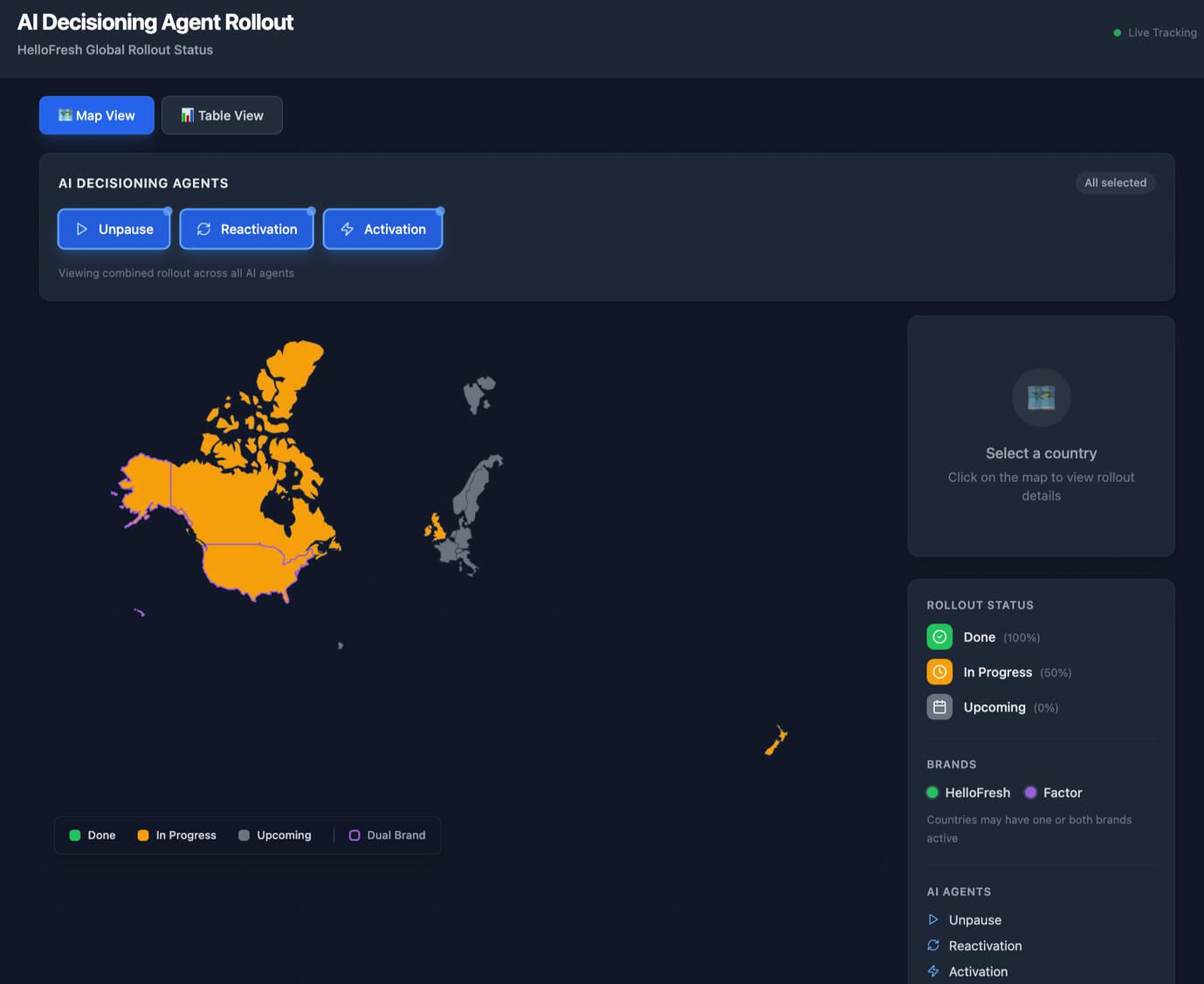Click the green Done checkmark status icon
Viewport: 1204px width, 984px height.
coord(939,637)
